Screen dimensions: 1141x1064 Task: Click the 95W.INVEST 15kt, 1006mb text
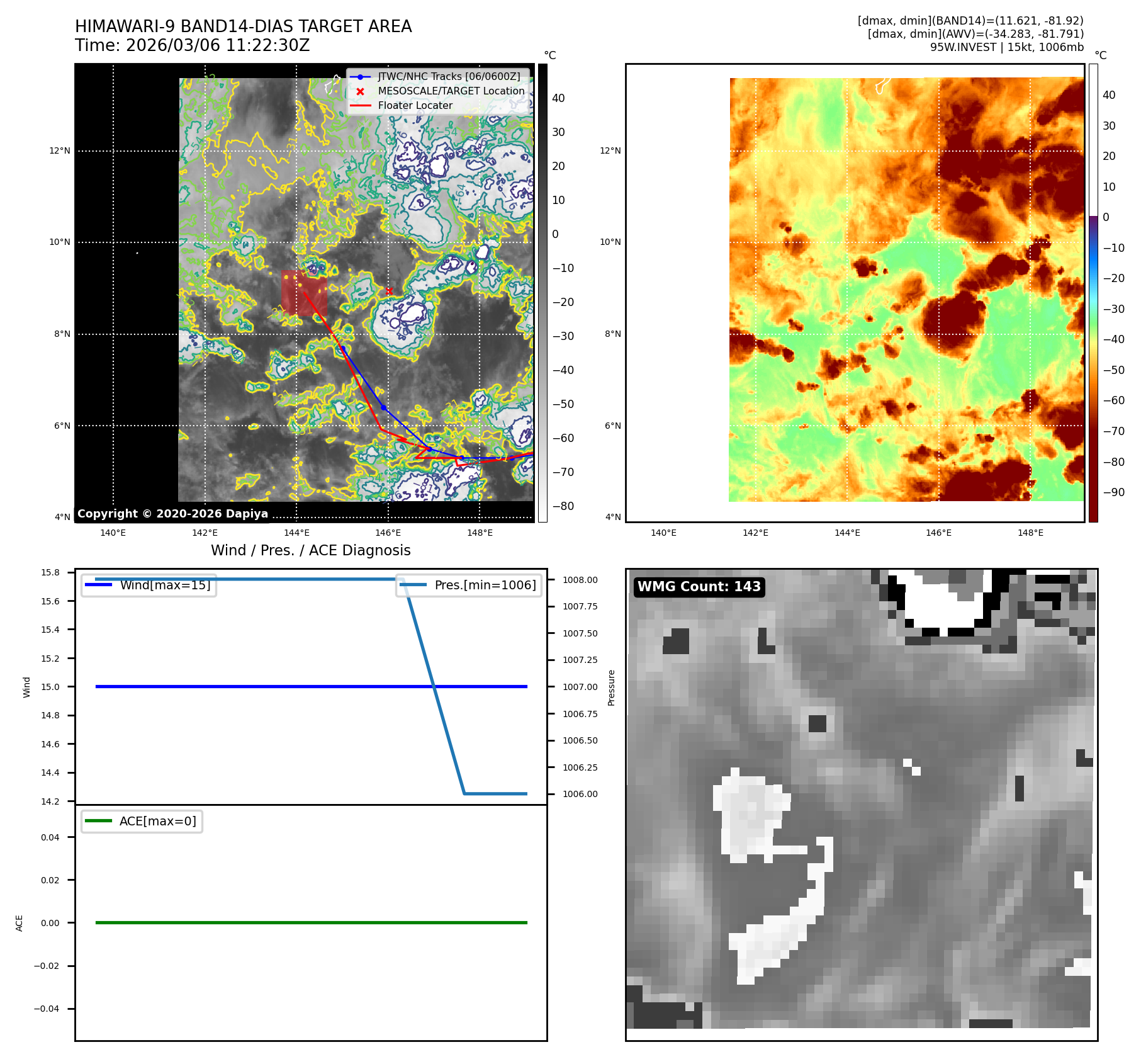click(x=1006, y=47)
